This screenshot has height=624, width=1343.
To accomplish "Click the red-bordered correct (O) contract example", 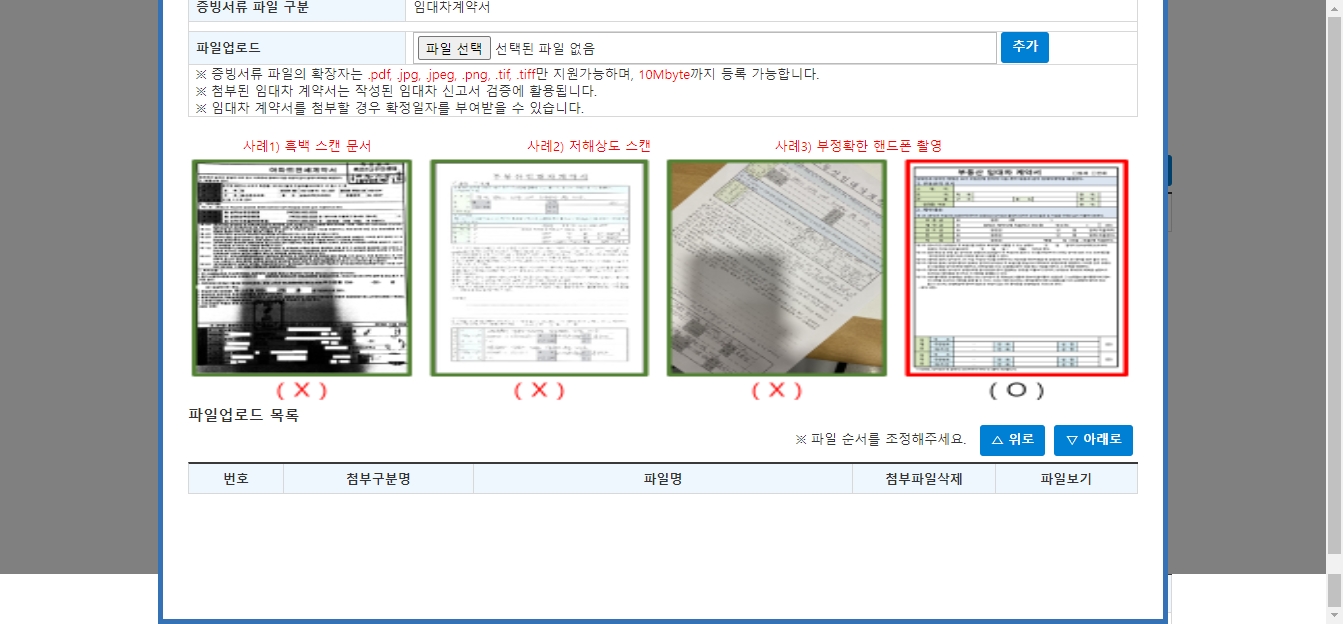I will click(1017, 268).
